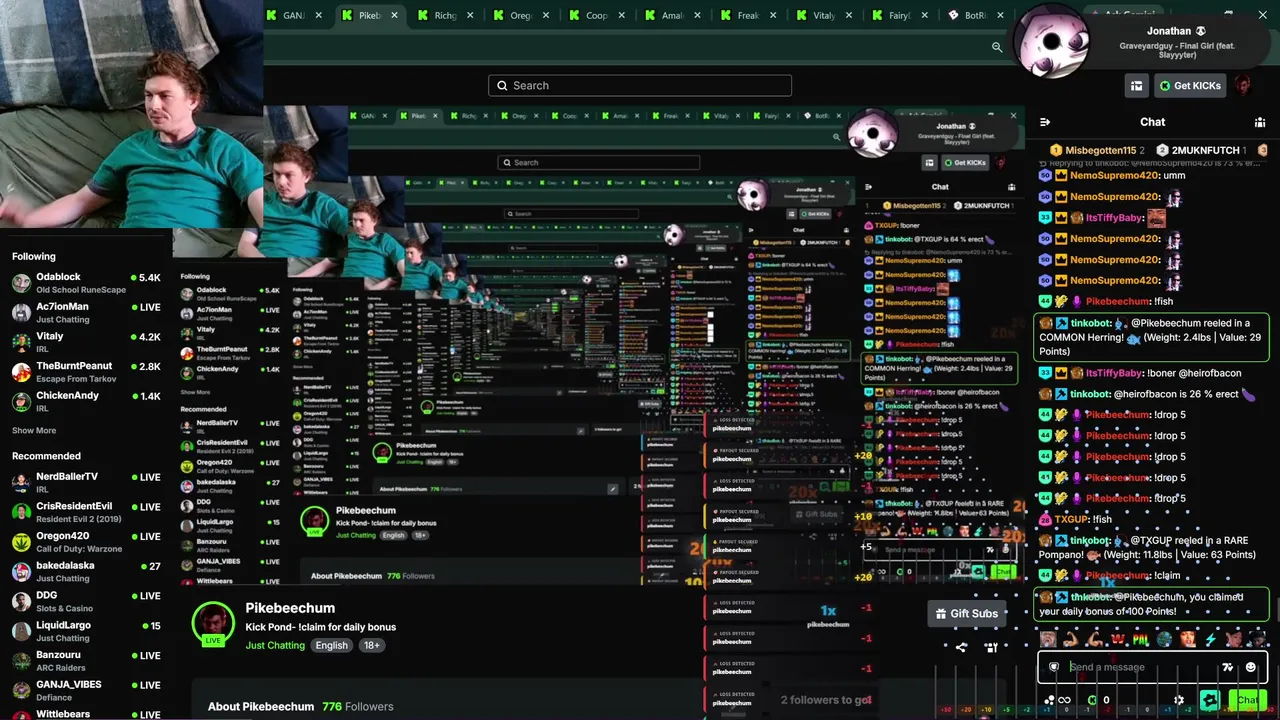Click the Gift Subs button
1280x720 pixels.
(x=967, y=614)
